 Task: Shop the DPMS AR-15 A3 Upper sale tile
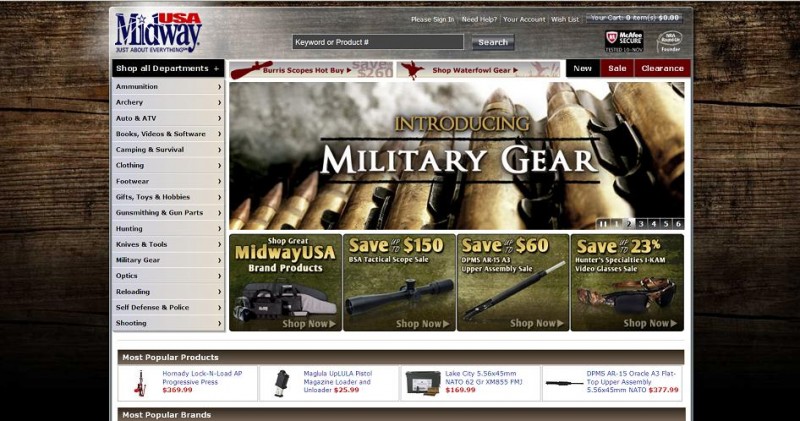[513, 283]
